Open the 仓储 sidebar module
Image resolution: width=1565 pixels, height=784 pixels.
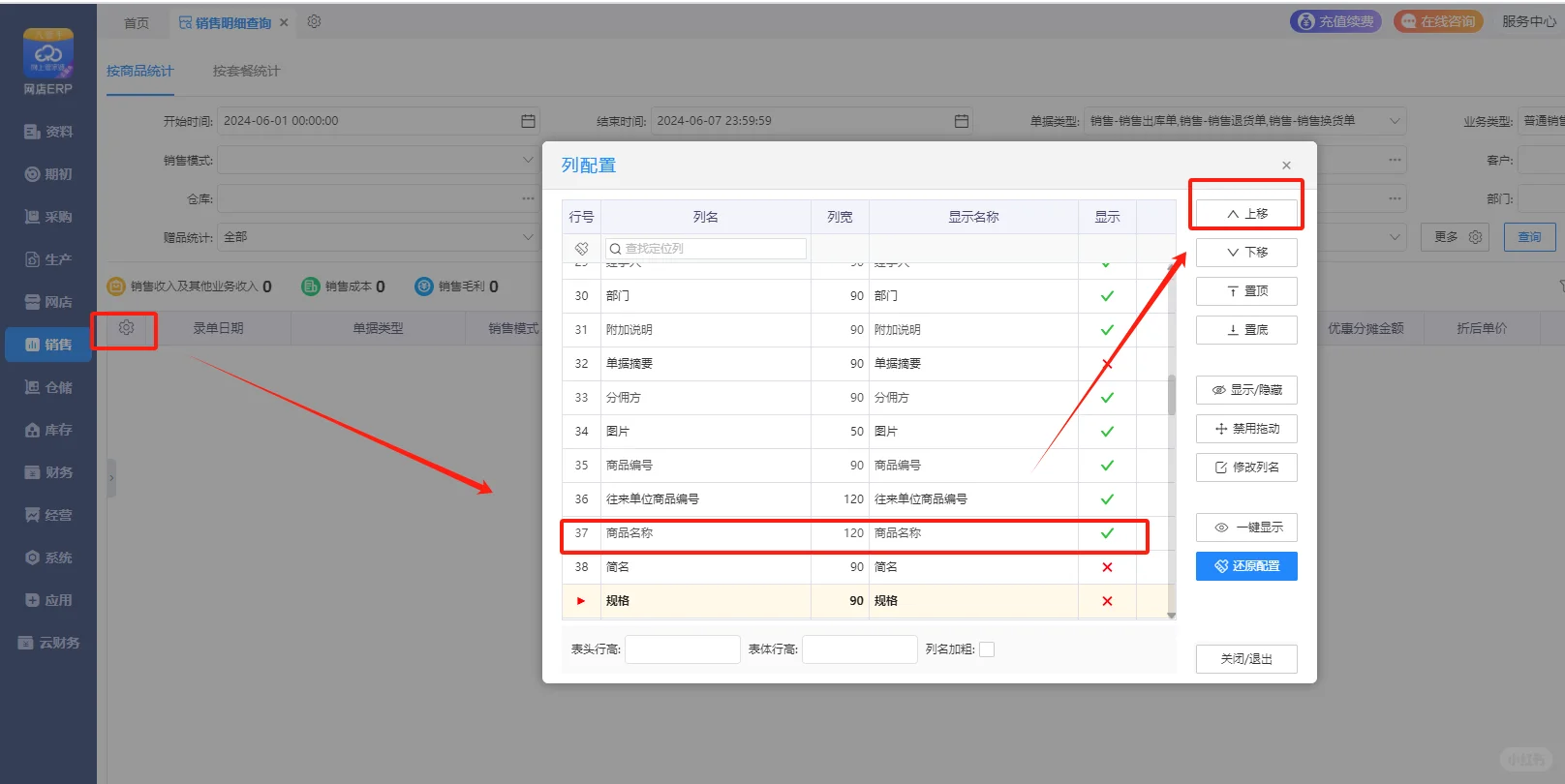[48, 387]
